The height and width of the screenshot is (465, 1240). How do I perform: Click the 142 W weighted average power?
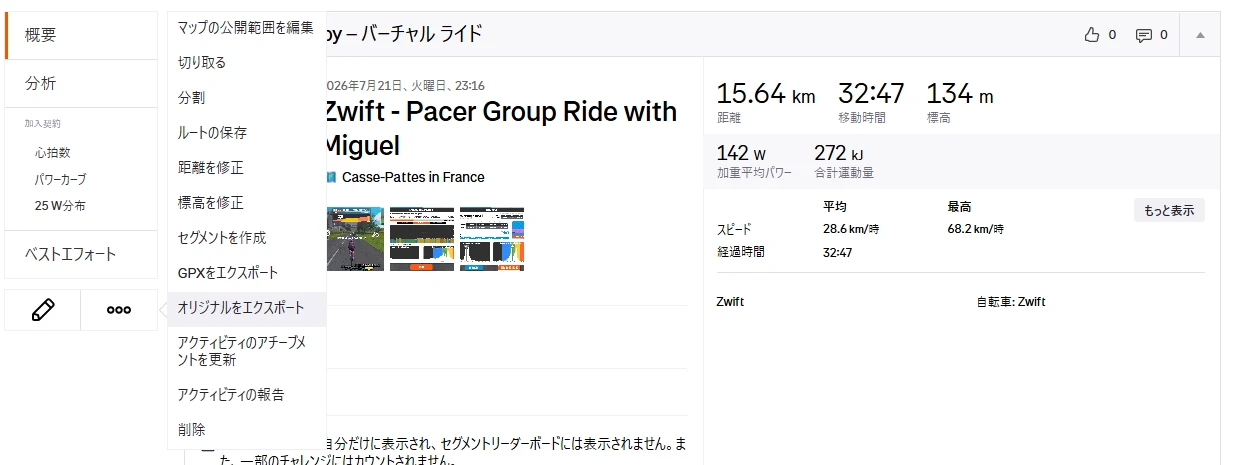[741, 153]
